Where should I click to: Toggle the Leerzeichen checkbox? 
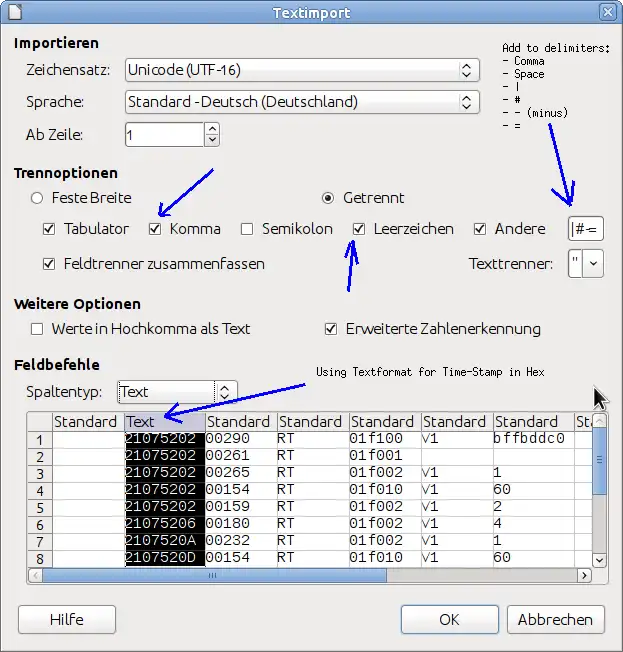[359, 229]
